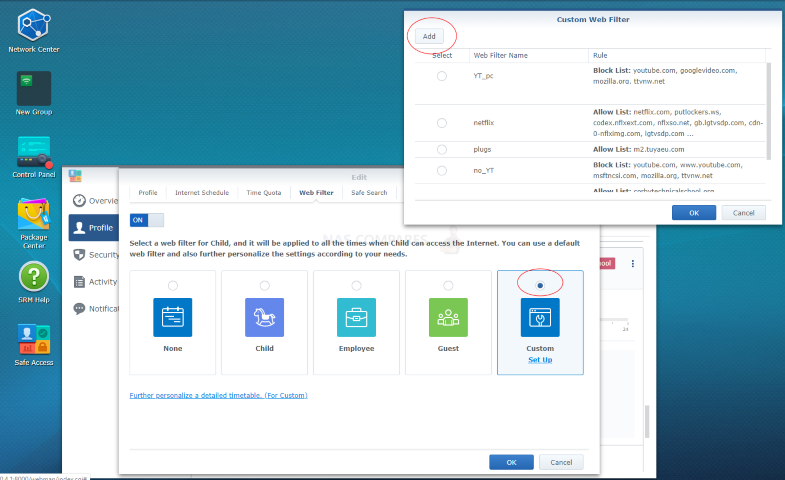Click the Custom Web Filter list scrollbar

click(768, 111)
